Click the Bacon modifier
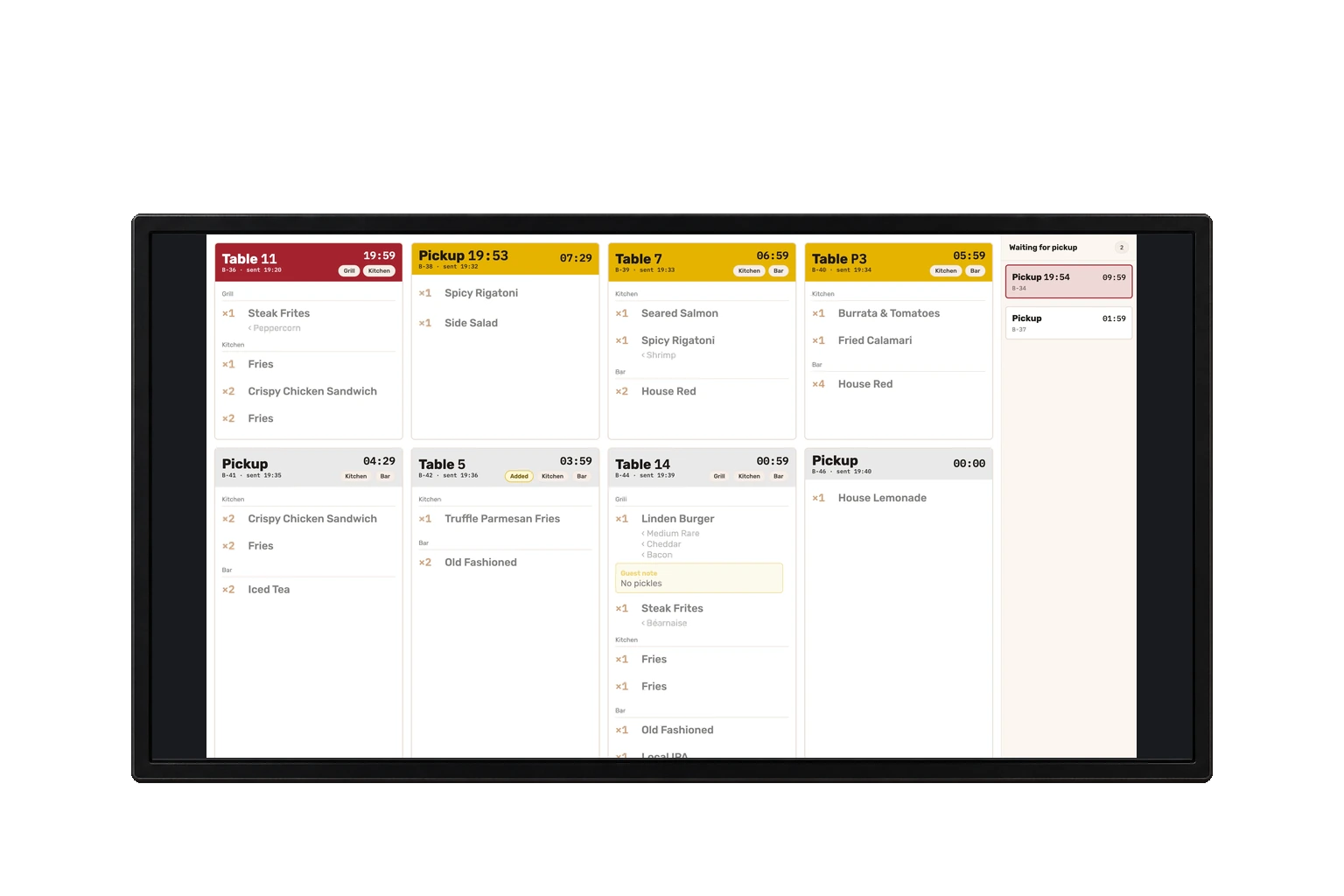 [x=657, y=555]
